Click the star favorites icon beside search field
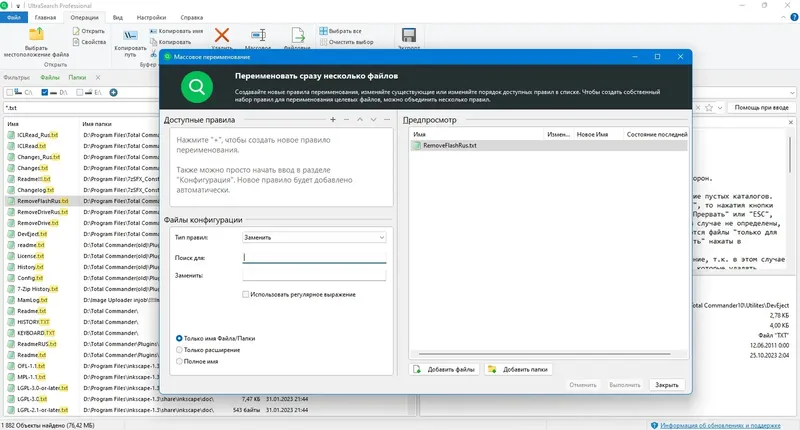The width and height of the screenshot is (800, 430). [709, 108]
